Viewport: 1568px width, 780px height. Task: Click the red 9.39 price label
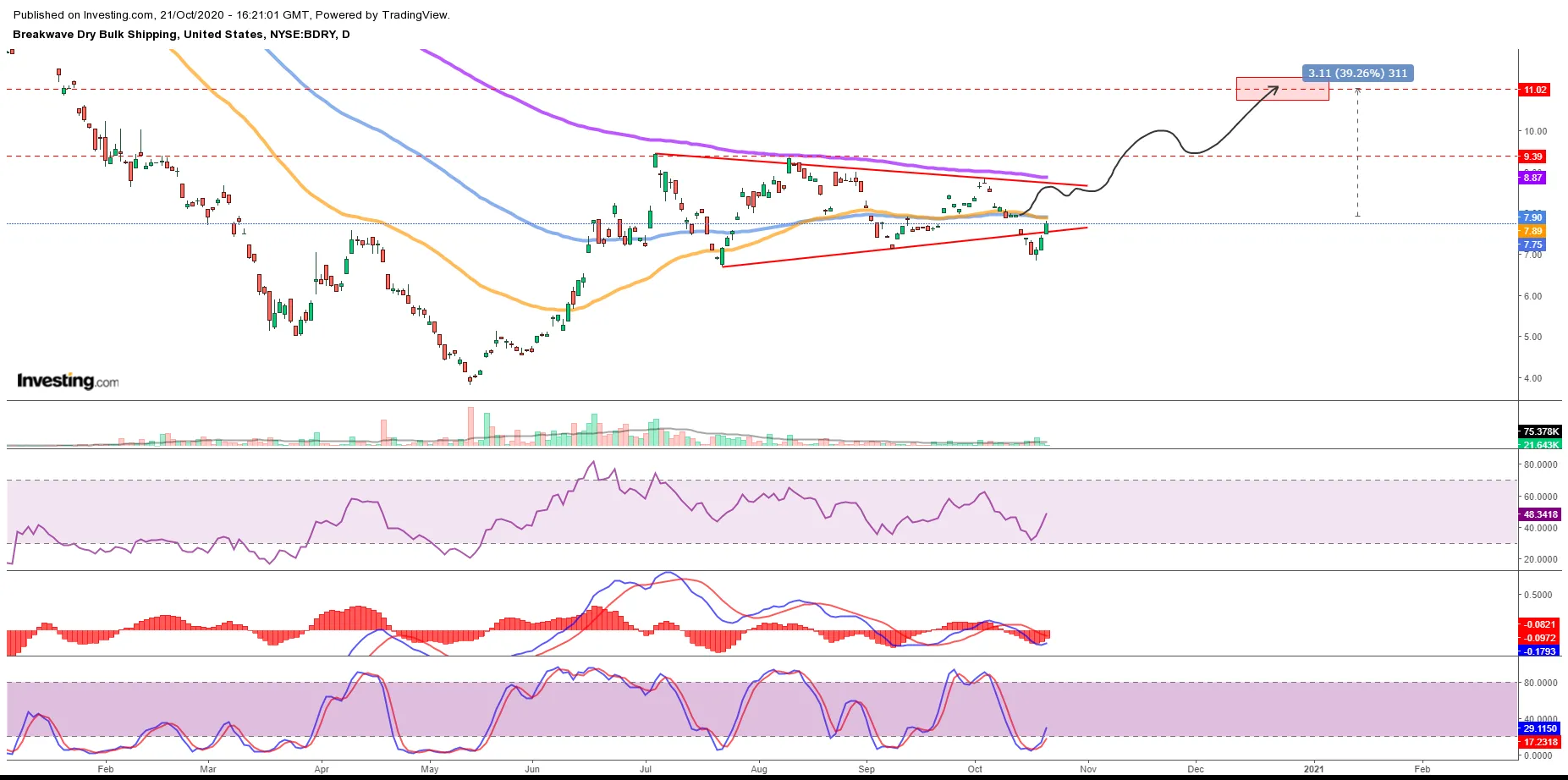click(x=1533, y=157)
